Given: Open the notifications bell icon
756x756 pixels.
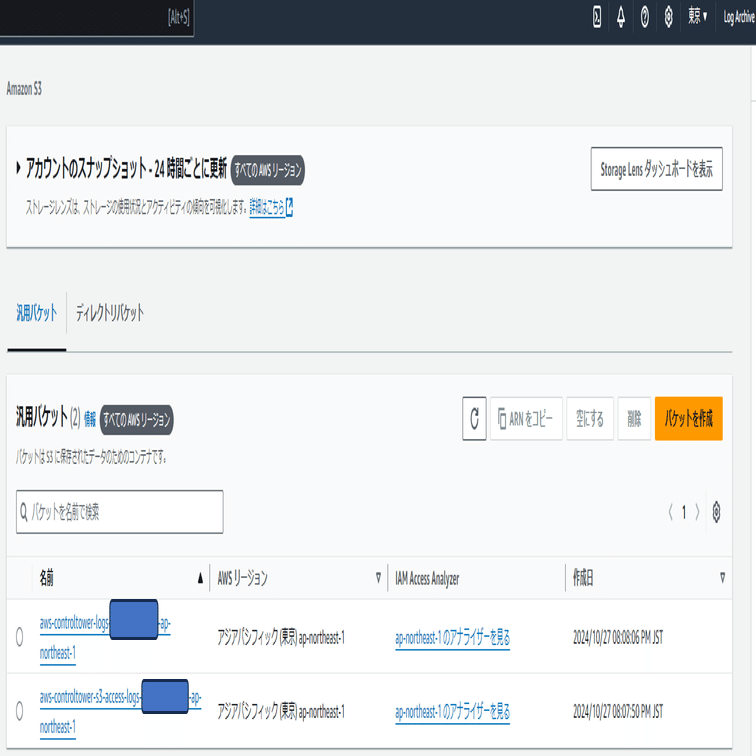Looking at the screenshot, I should point(621,17).
